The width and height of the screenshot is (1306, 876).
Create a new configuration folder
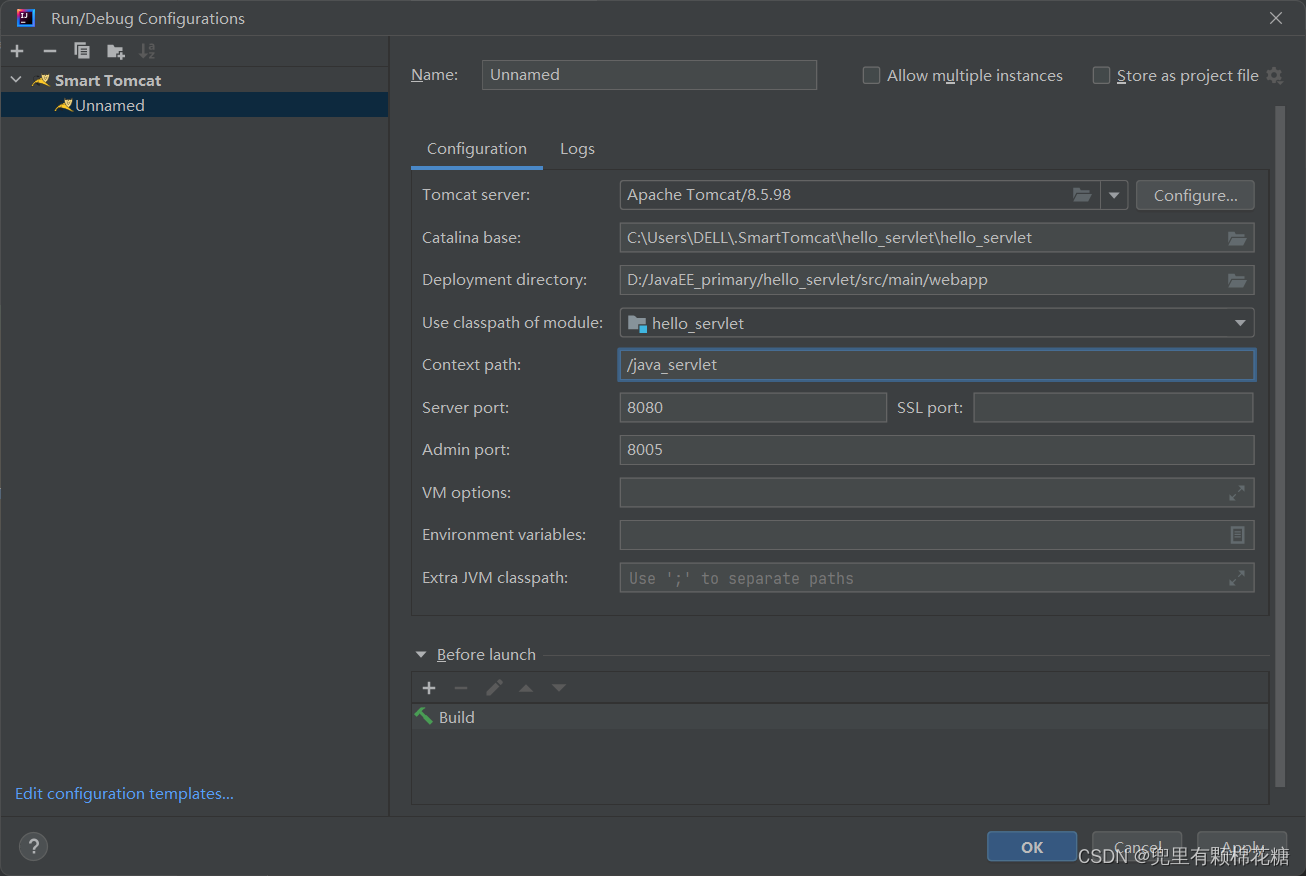click(x=116, y=51)
